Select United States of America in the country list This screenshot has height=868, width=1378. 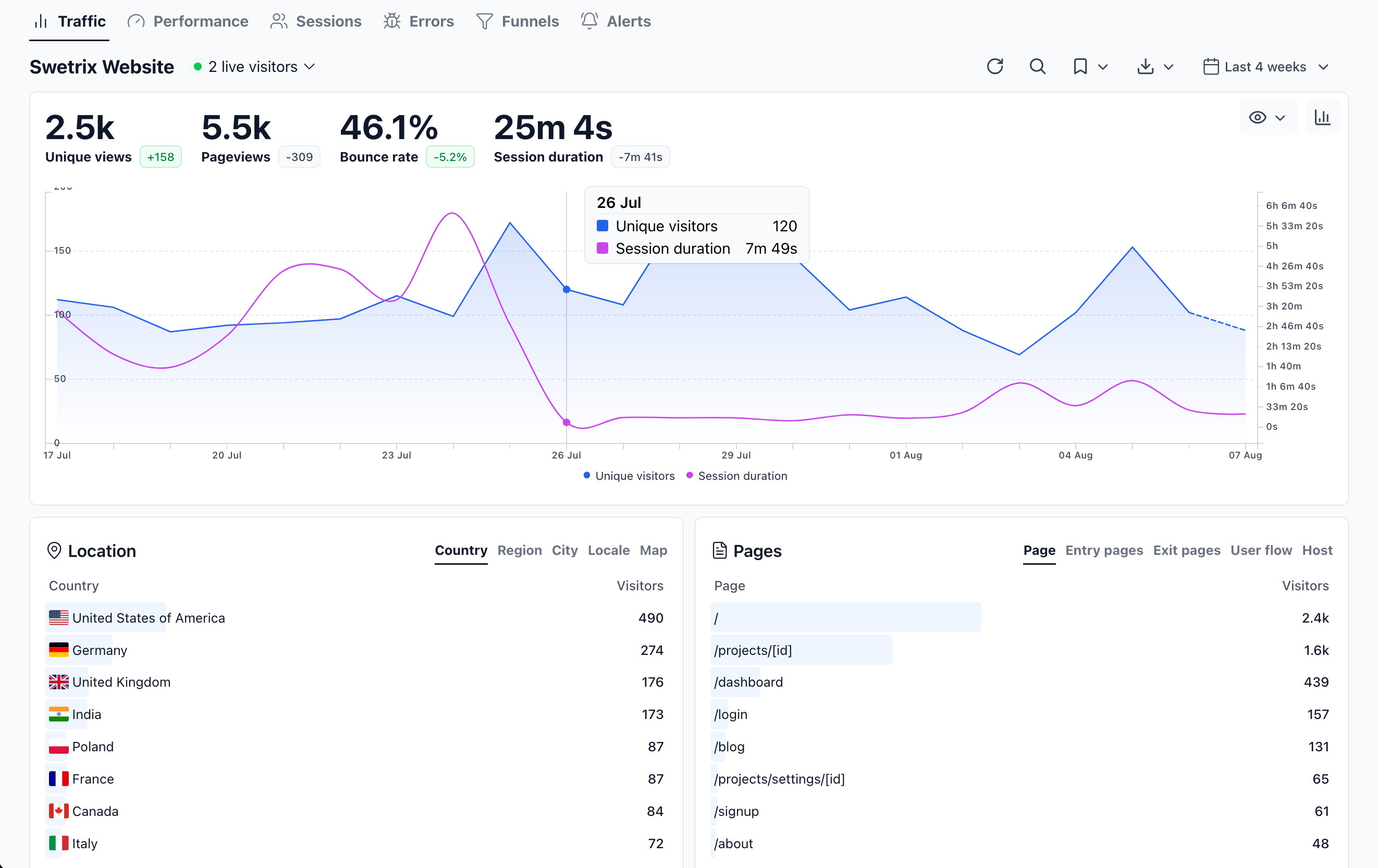click(x=148, y=618)
